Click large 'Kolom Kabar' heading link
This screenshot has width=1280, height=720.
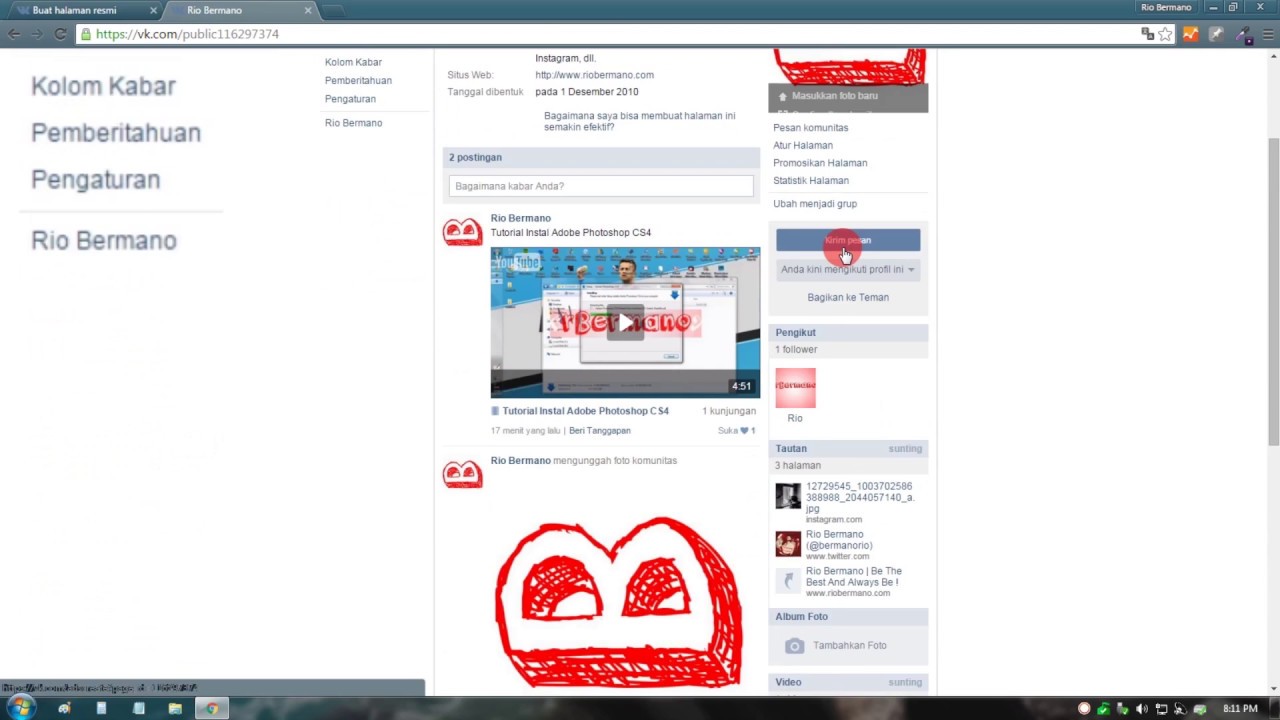pyautogui.click(x=103, y=86)
